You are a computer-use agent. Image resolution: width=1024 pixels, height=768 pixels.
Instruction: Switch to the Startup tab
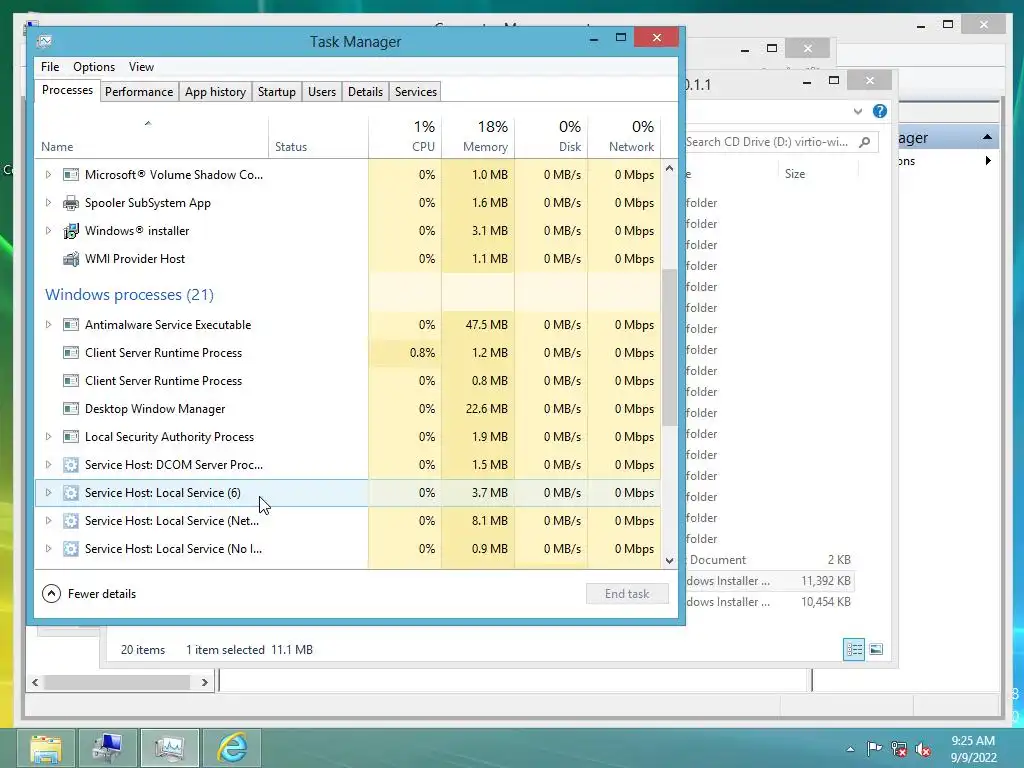[276, 91]
